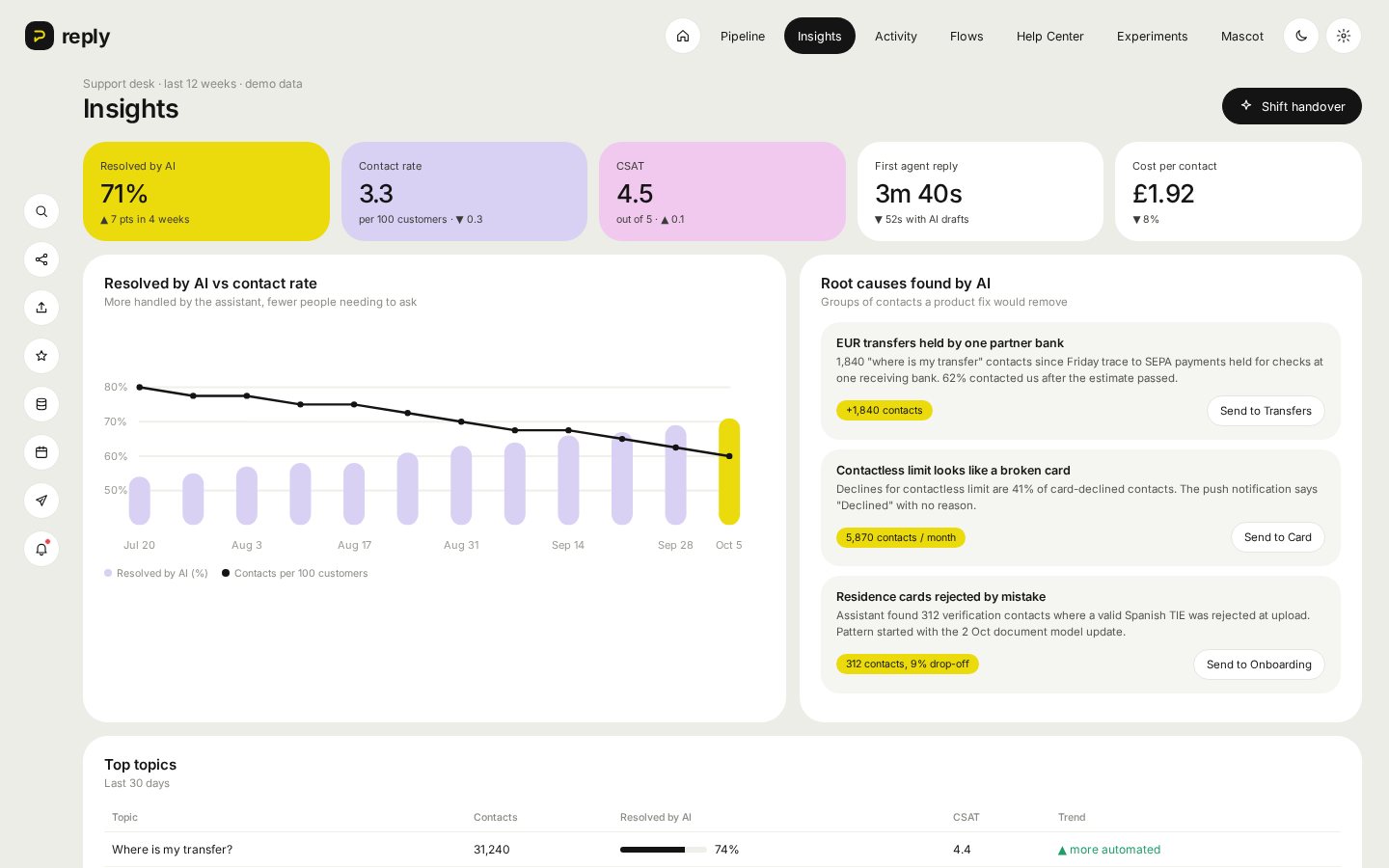Click the Resolved by AI 71% card
This screenshot has height=868, width=1389.
[206, 191]
